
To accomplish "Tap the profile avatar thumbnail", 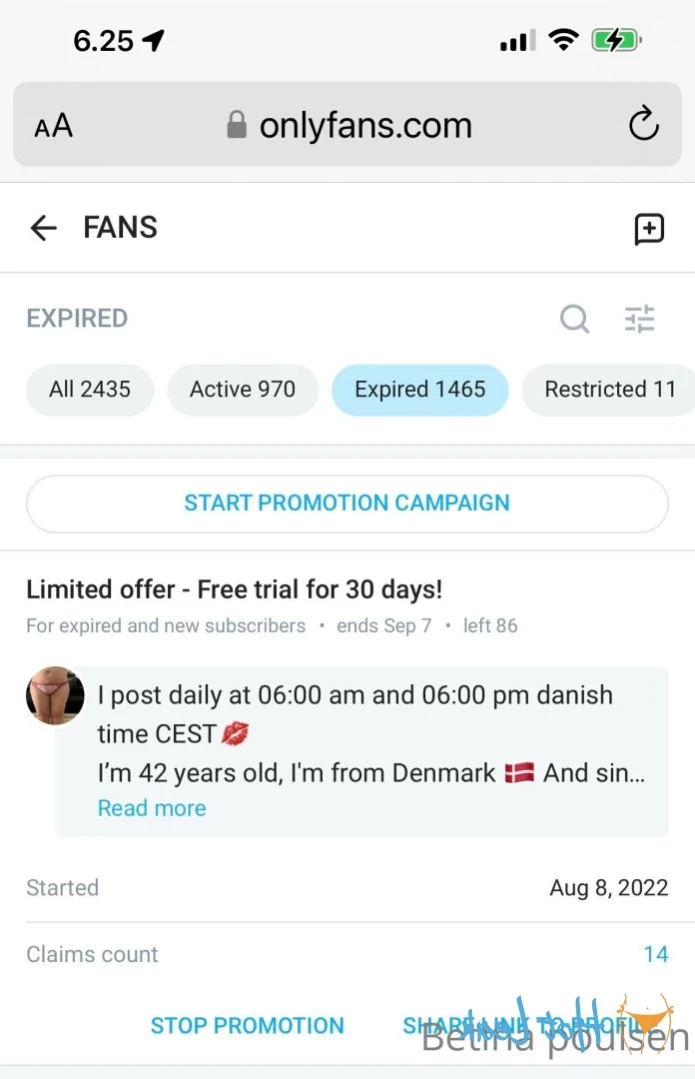I will click(x=55, y=695).
